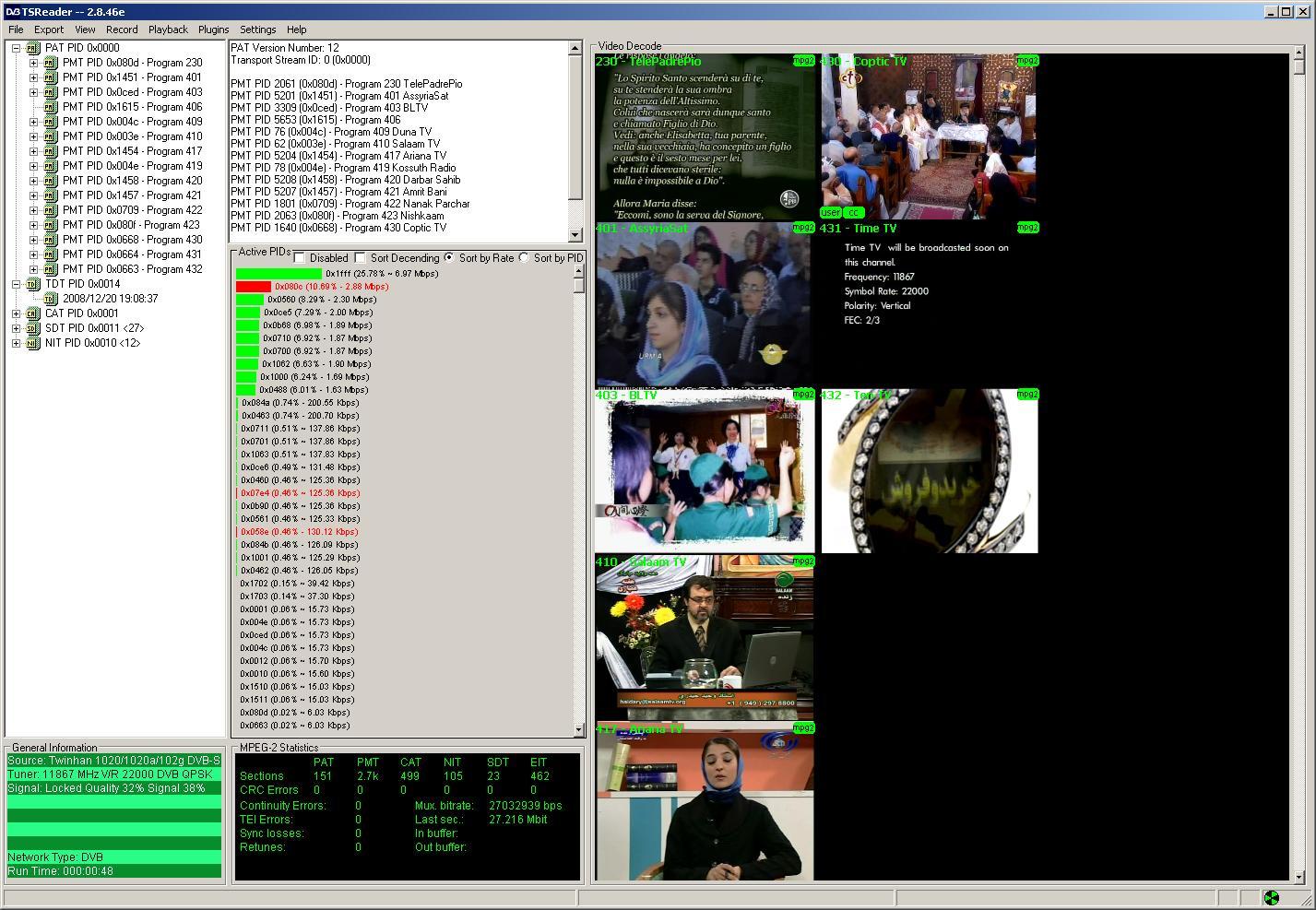
Task: Click down arrow of Video Decode scrollbar
Action: click(1298, 877)
